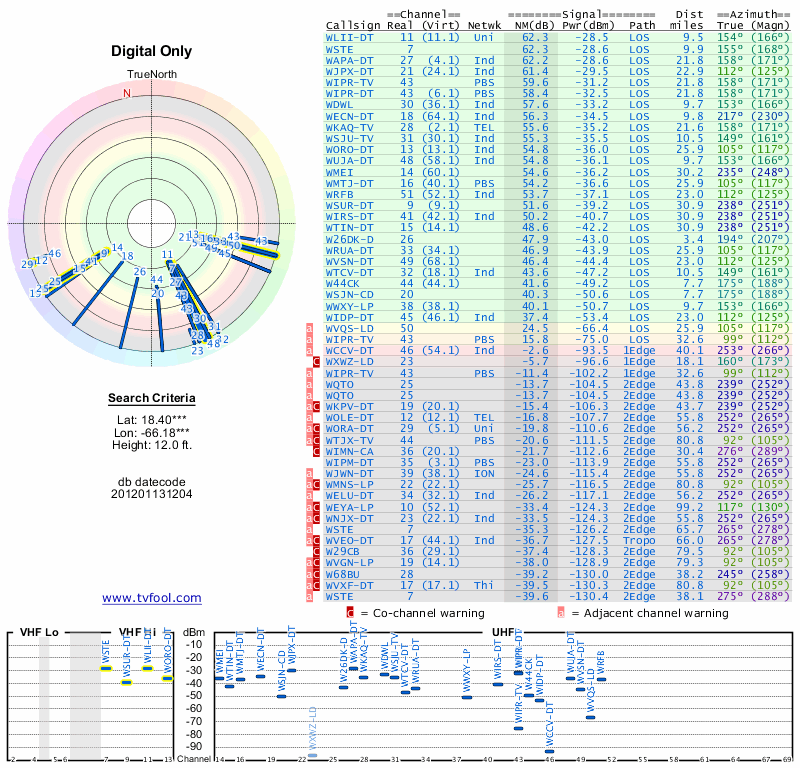Select callsign WIPM-DT
The image size is (800, 768).
pyautogui.click(x=349, y=462)
